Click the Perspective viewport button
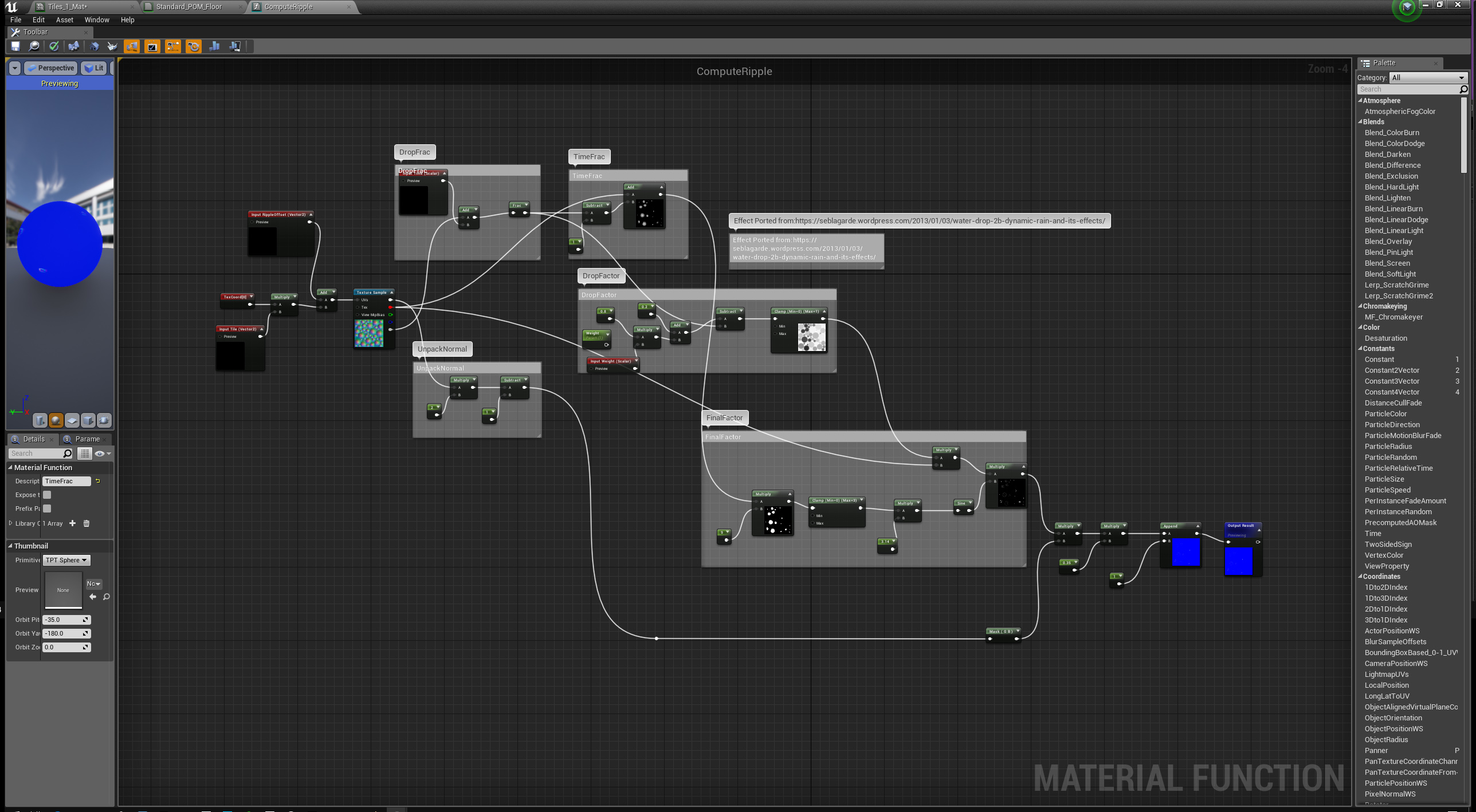This screenshot has height=812, width=1476. pos(51,68)
